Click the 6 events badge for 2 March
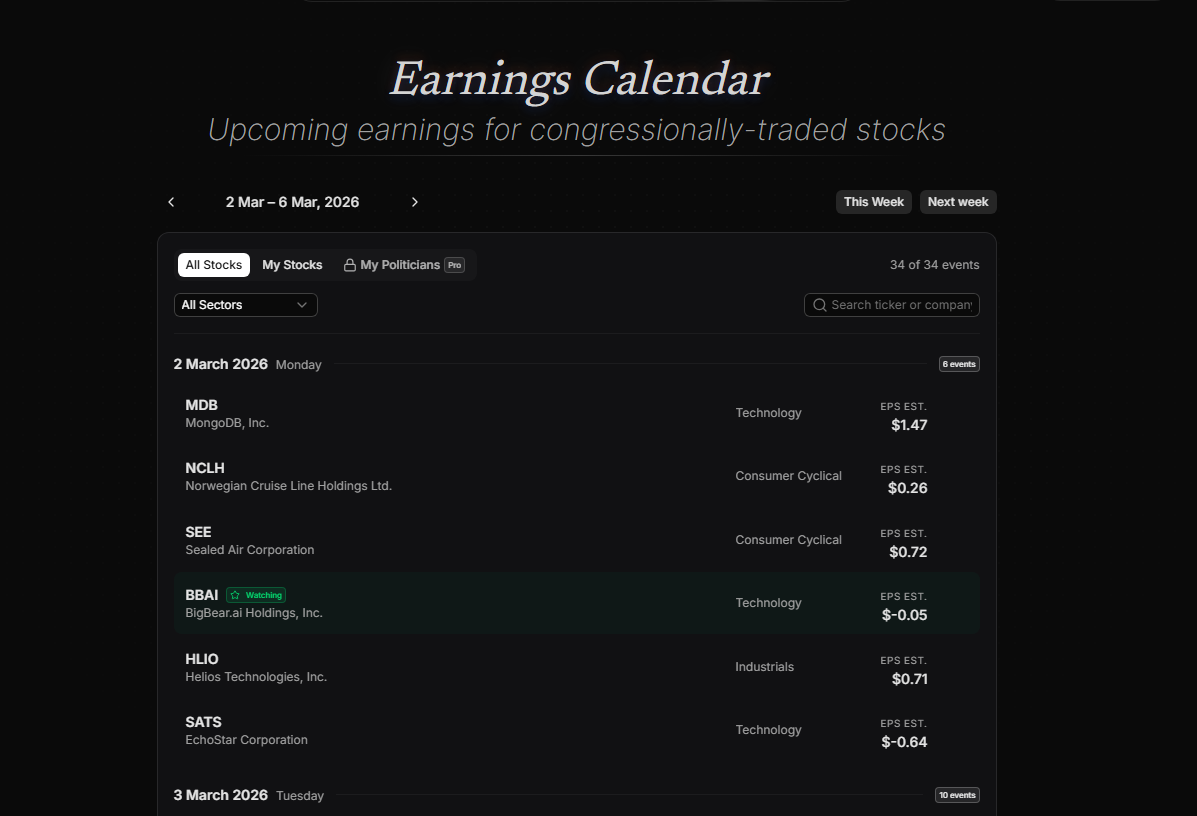 tap(958, 364)
